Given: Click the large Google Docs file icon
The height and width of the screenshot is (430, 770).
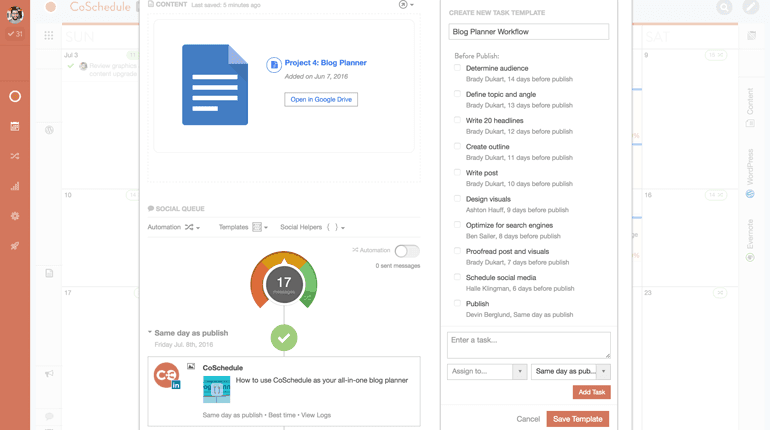Looking at the screenshot, I should [x=215, y=85].
